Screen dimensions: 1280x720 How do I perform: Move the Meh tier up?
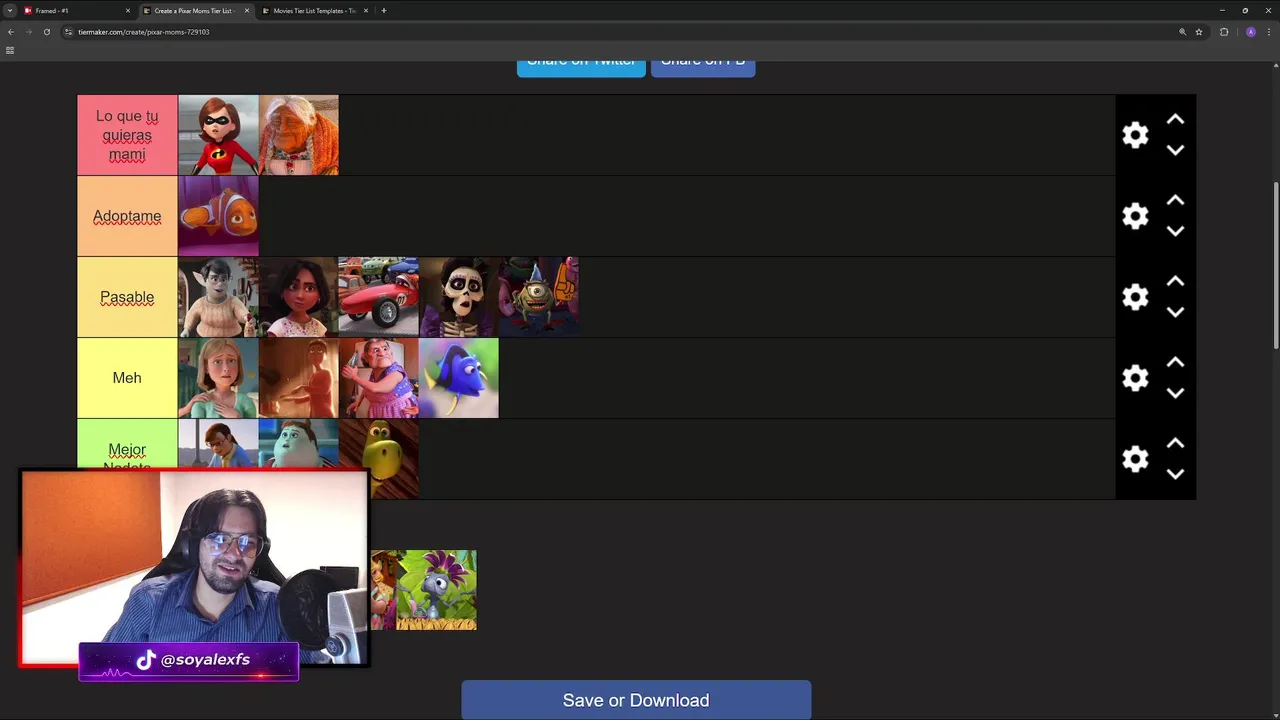point(1175,363)
